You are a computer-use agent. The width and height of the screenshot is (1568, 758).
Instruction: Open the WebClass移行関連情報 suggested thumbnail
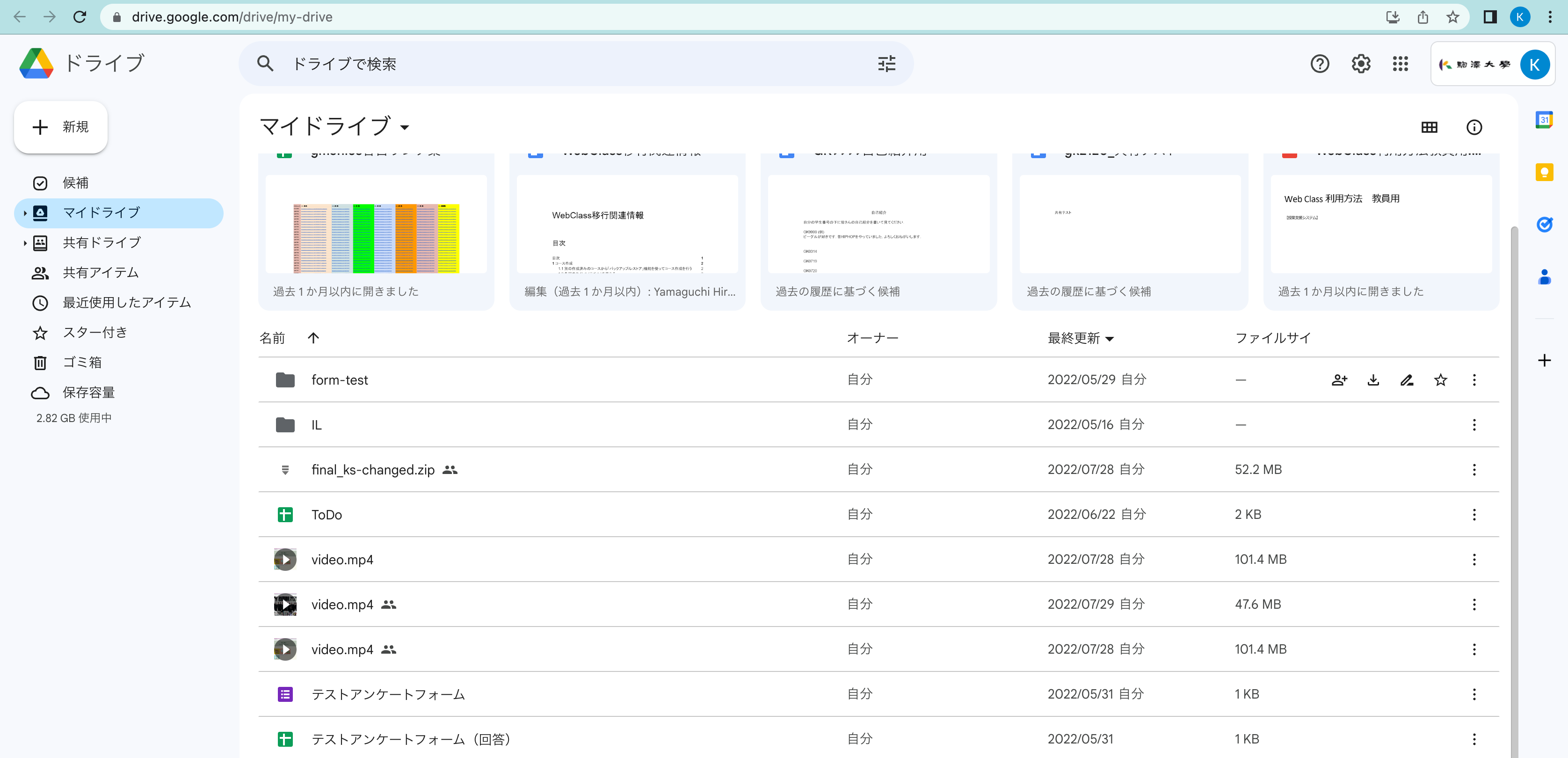point(627,224)
